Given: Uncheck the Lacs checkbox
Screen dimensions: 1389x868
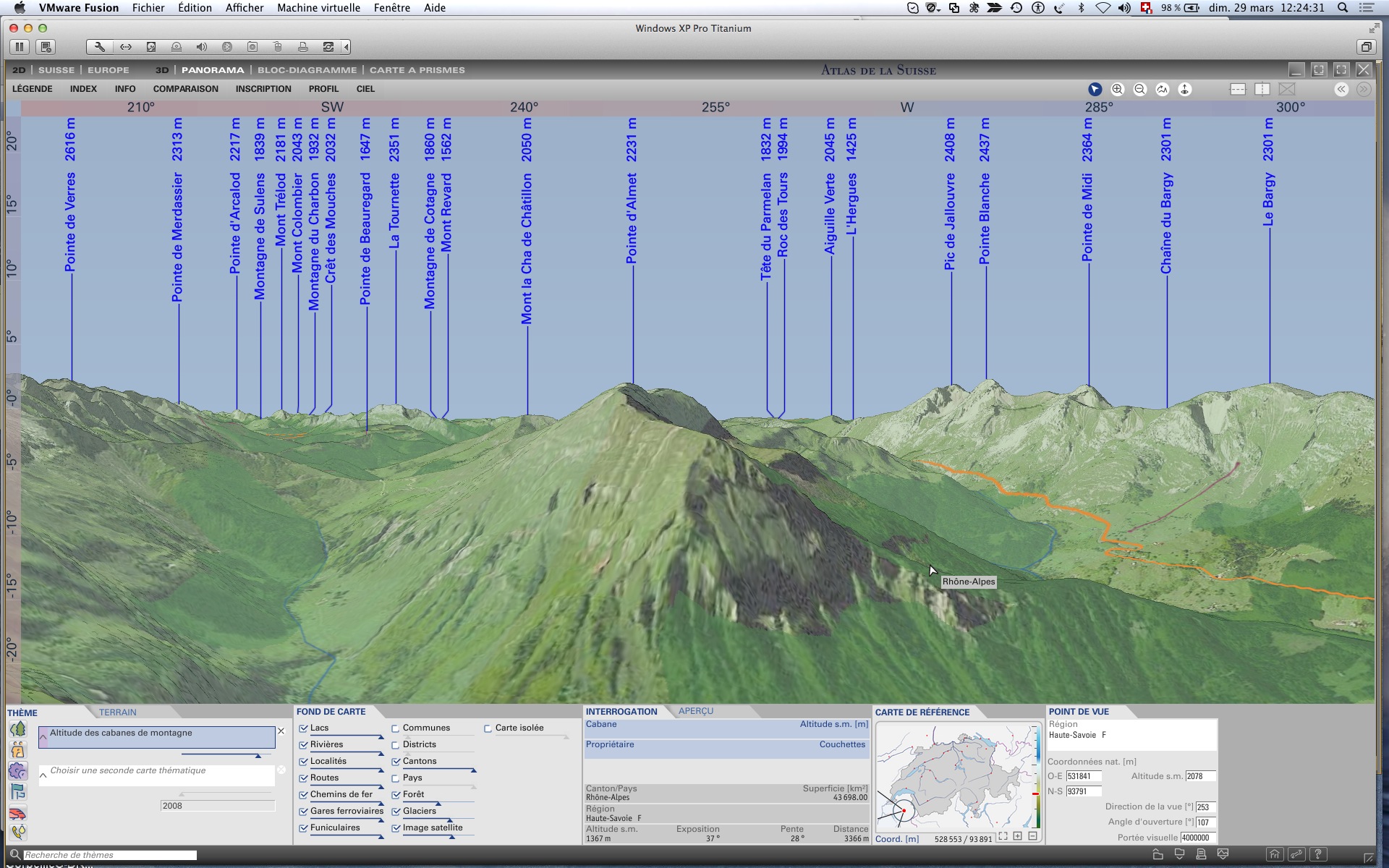Looking at the screenshot, I should coord(304,728).
